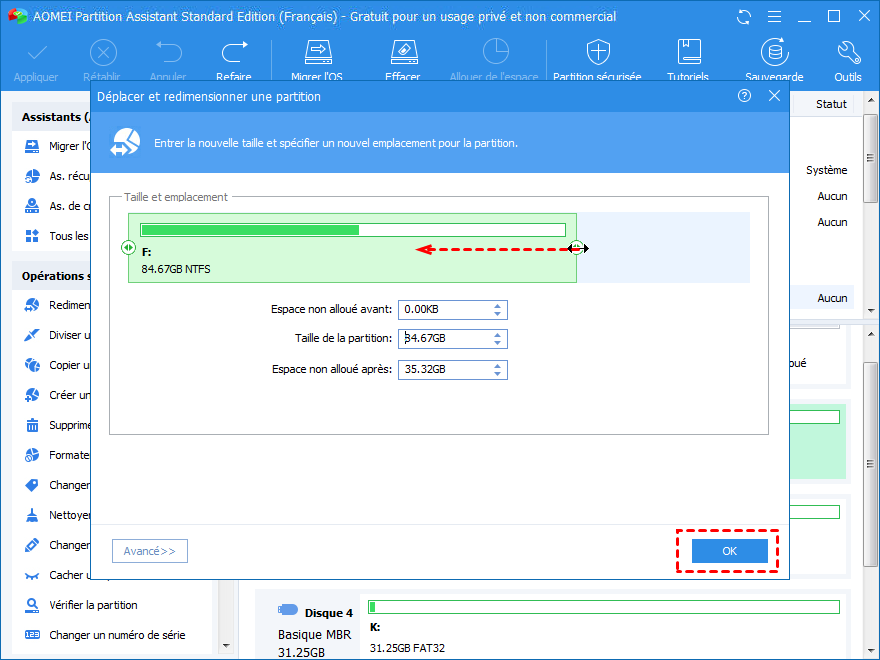Confirm with the OK button
This screenshot has width=880, height=660.
tap(730, 551)
